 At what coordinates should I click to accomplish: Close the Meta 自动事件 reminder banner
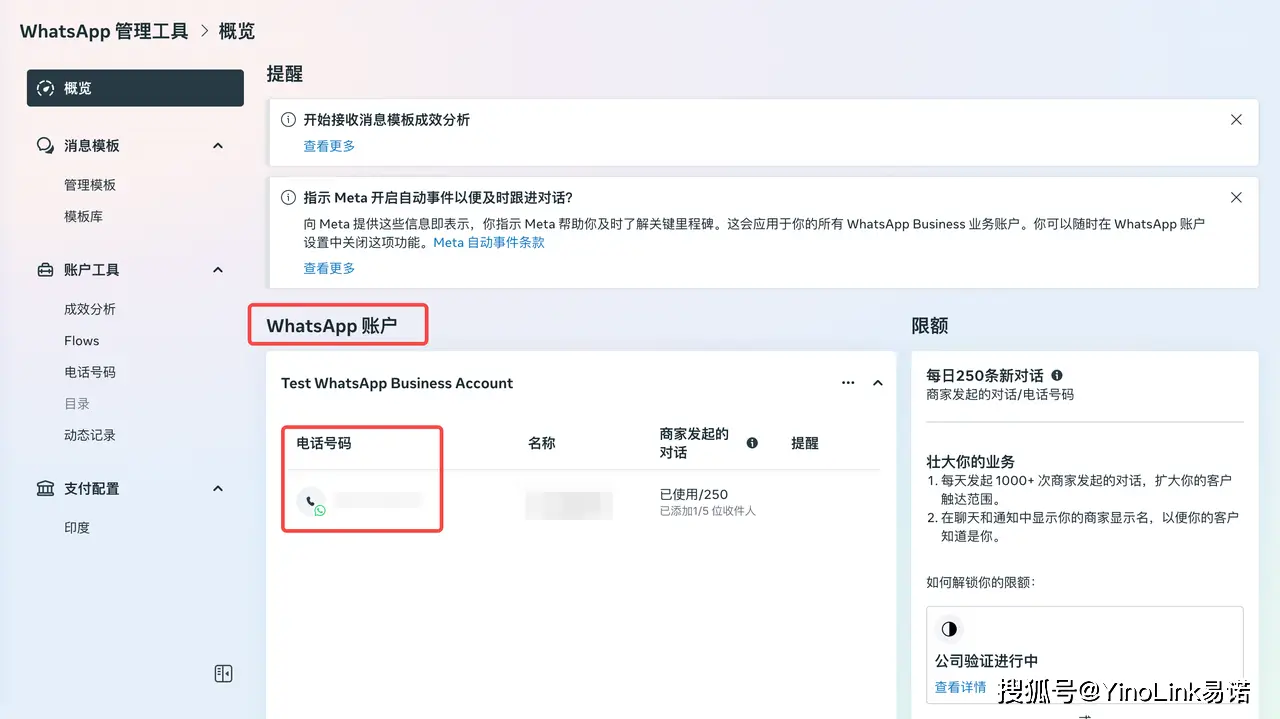coord(1236,198)
